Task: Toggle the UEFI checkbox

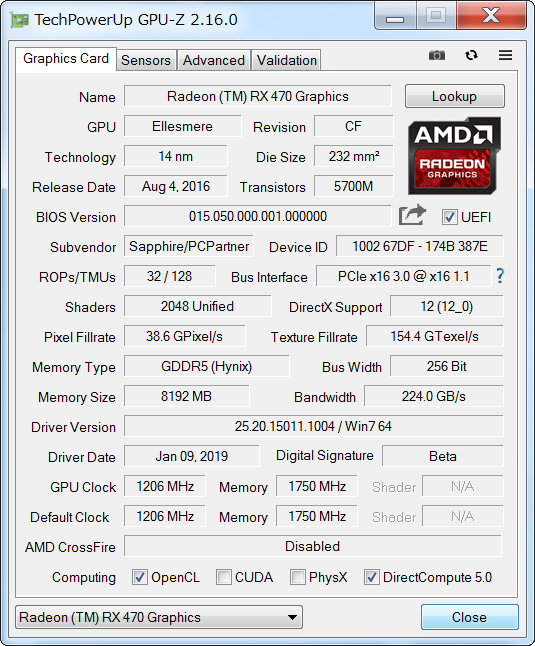Action: pos(449,217)
